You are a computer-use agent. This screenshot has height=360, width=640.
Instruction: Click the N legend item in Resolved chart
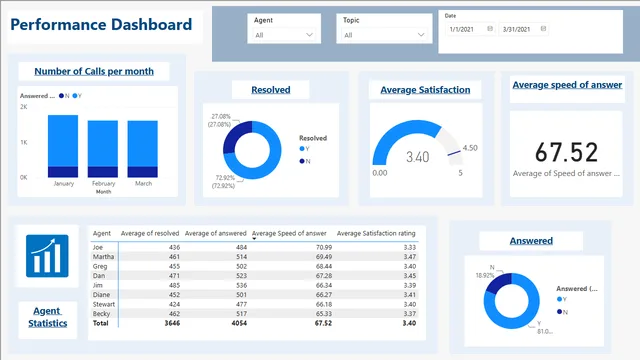(x=305, y=161)
